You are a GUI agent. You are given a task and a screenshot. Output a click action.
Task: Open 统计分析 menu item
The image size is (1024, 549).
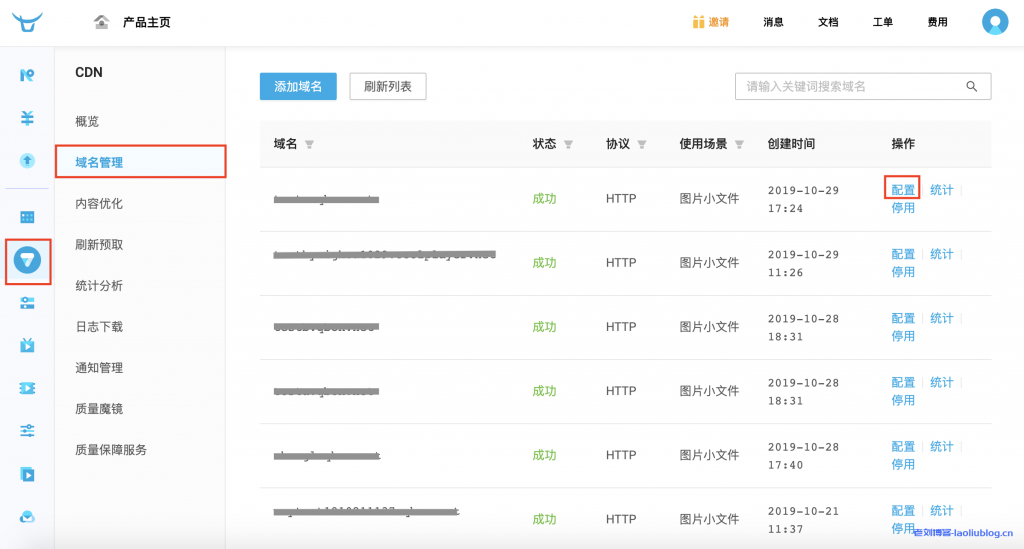(99, 286)
